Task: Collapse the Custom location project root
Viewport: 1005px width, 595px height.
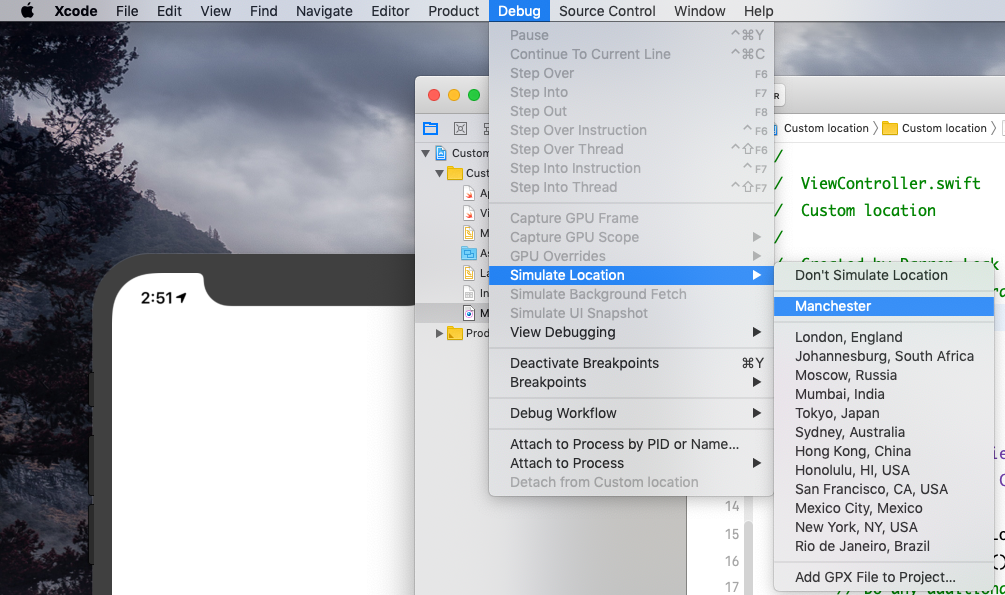Action: pyautogui.click(x=425, y=153)
